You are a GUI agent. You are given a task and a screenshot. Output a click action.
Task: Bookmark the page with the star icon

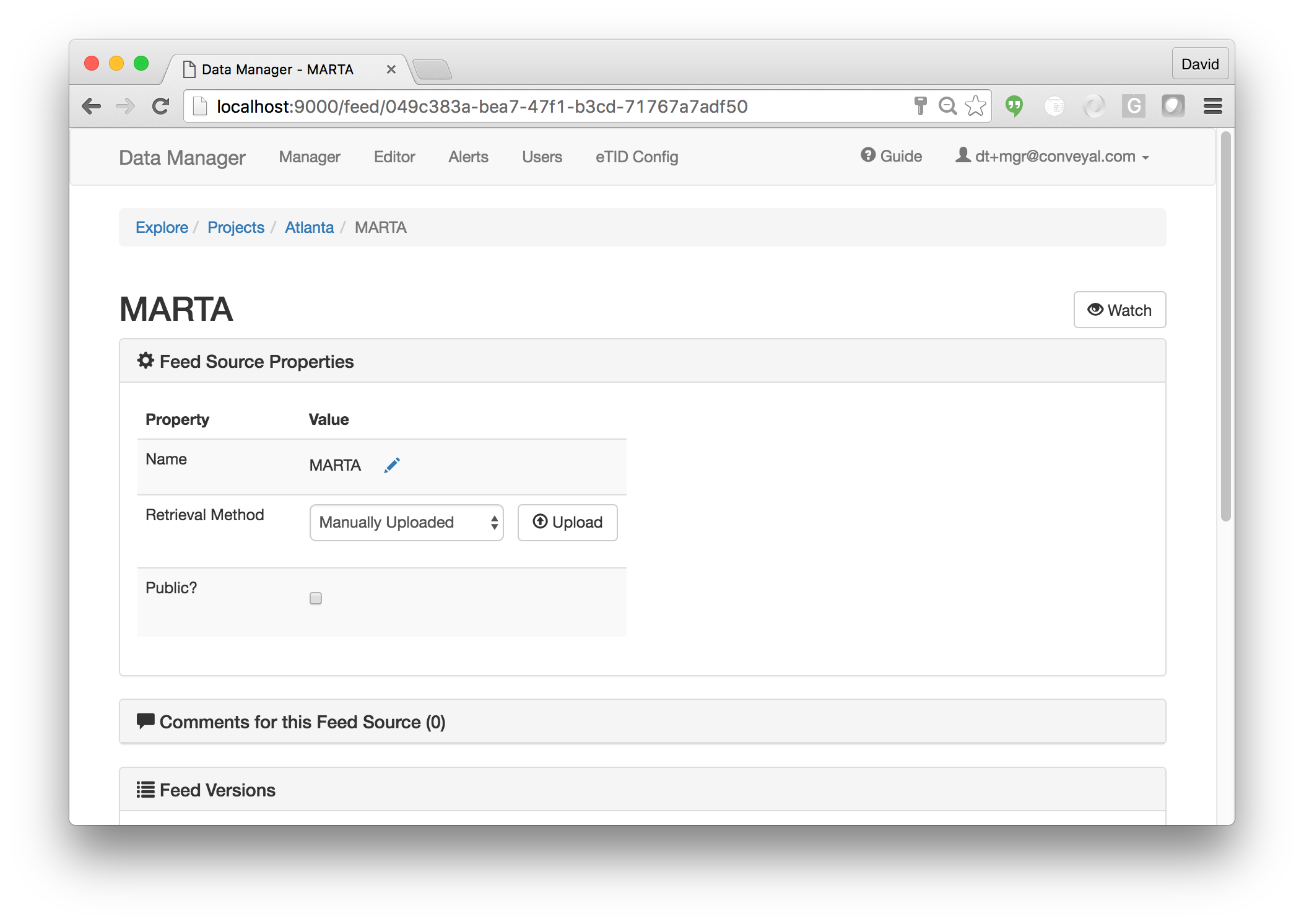coord(975,106)
